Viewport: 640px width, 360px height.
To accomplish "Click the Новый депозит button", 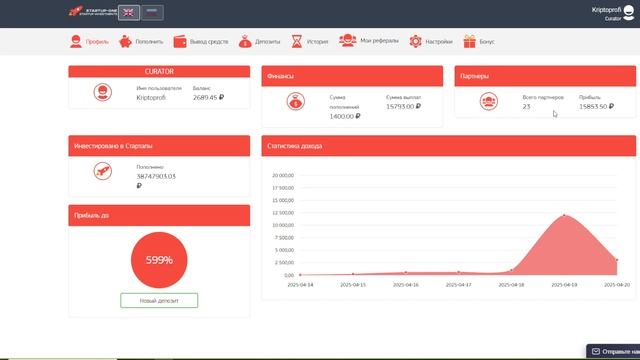I will pyautogui.click(x=159, y=300).
